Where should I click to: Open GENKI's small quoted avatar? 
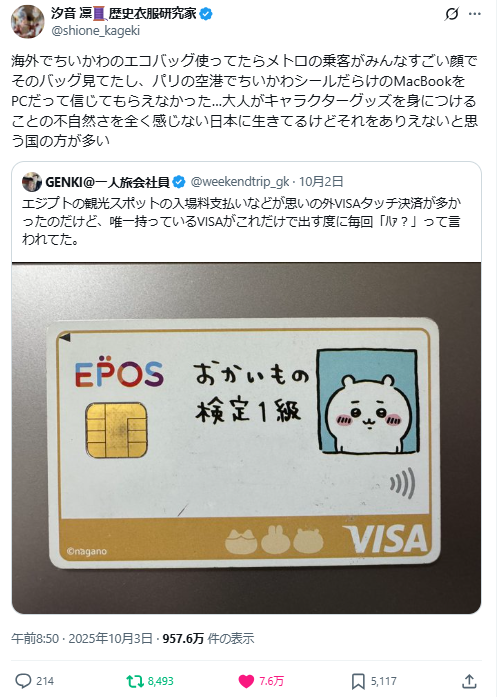(32, 182)
